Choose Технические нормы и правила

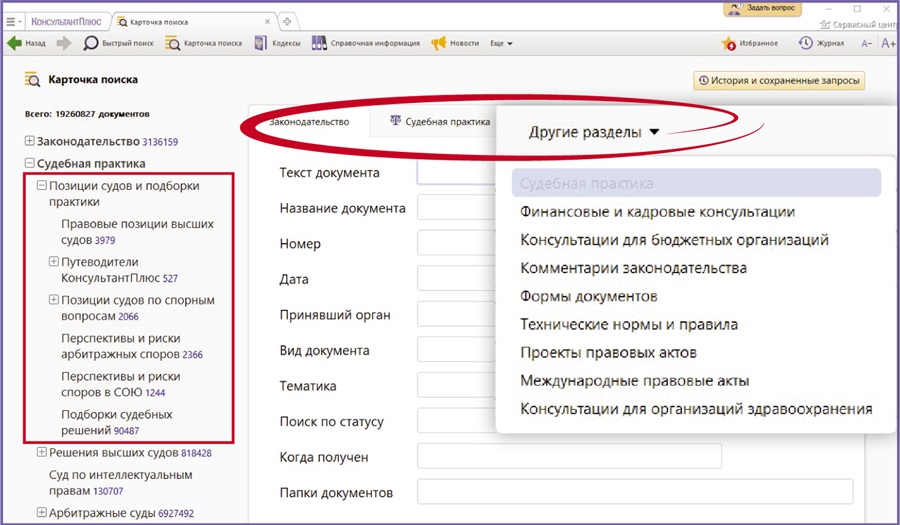point(629,324)
